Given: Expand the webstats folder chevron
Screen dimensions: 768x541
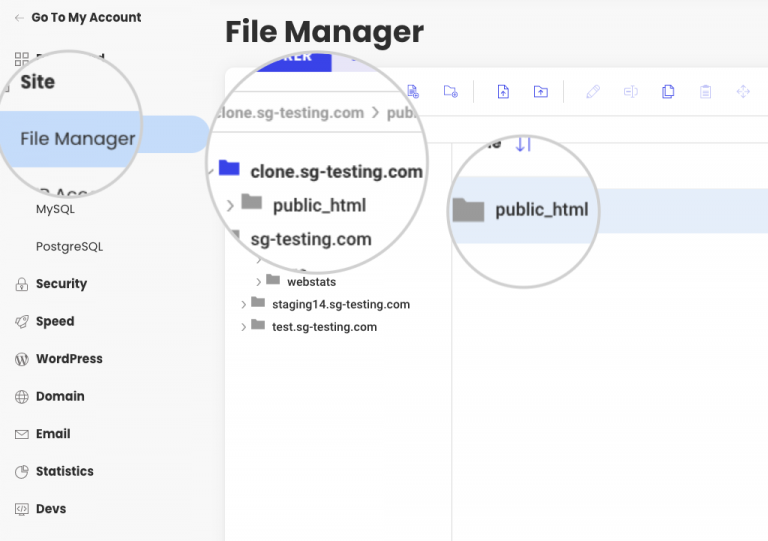Looking at the screenshot, I should (259, 282).
